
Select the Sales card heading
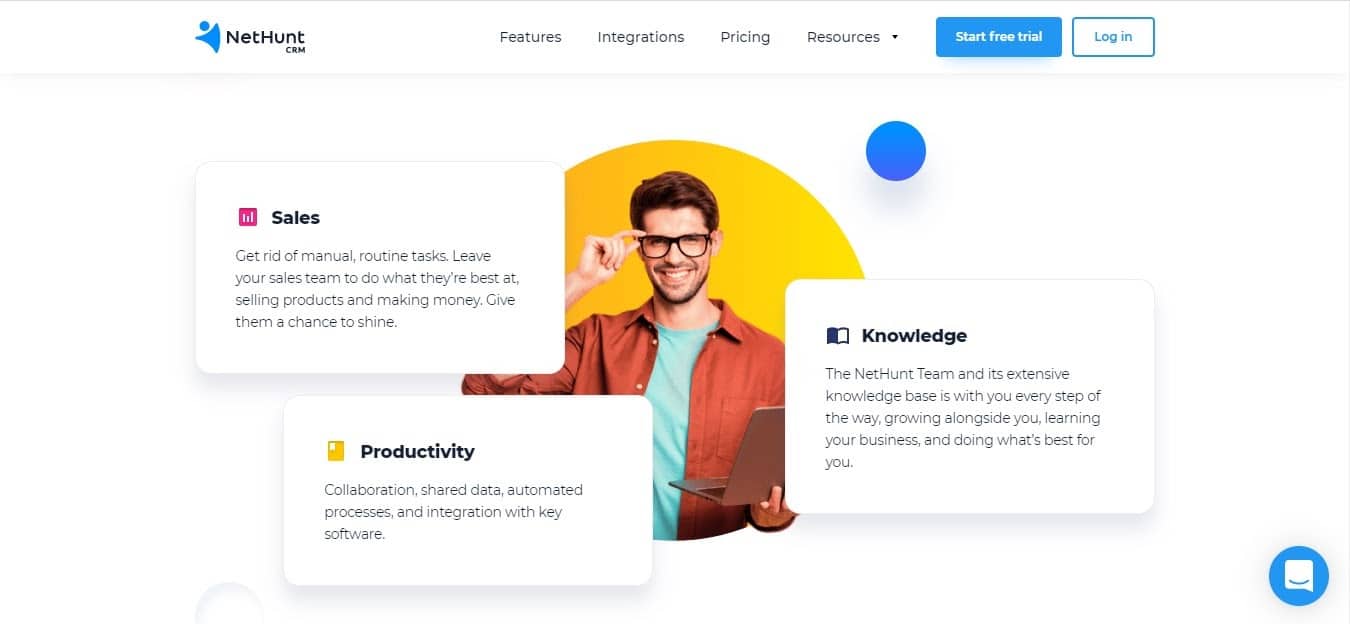296,217
